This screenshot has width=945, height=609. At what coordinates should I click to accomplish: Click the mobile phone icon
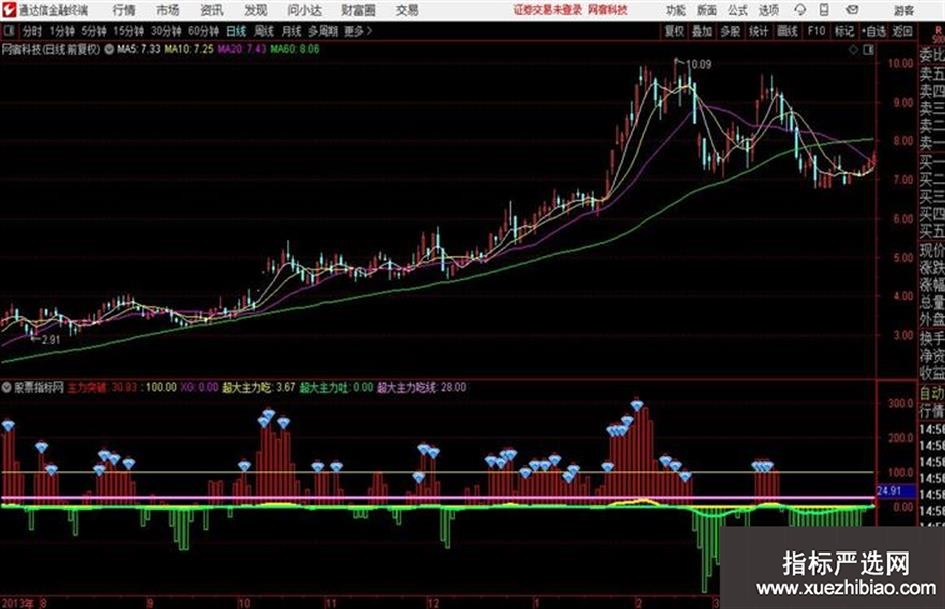[x=824, y=10]
